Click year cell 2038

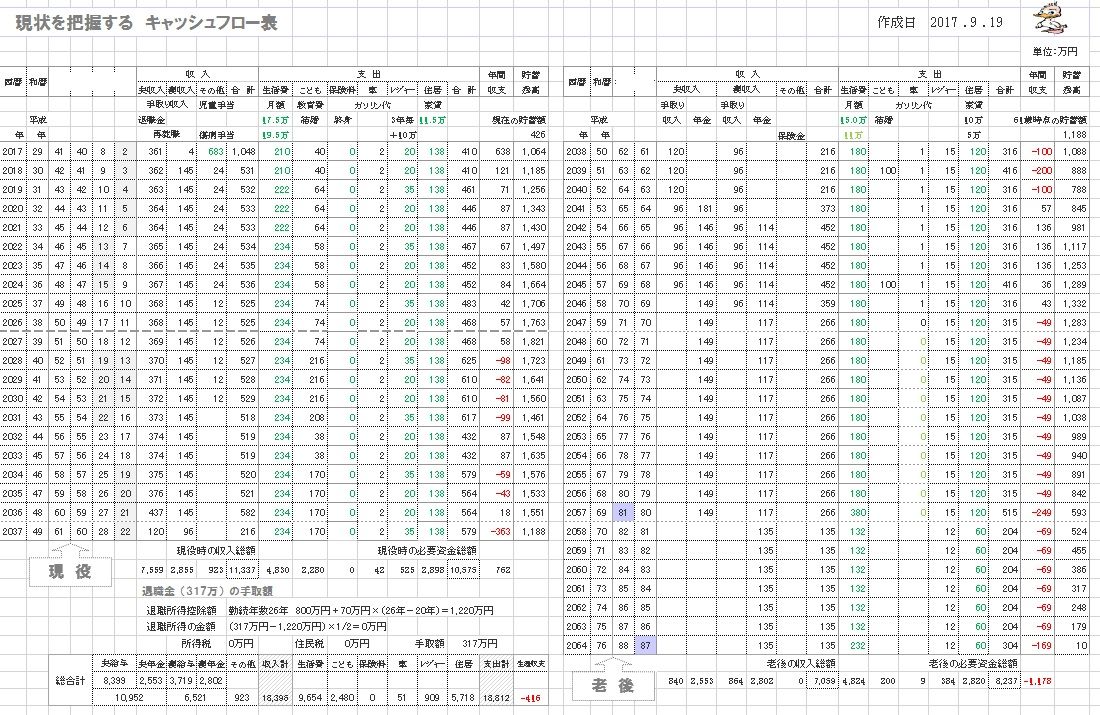pyautogui.click(x=577, y=152)
